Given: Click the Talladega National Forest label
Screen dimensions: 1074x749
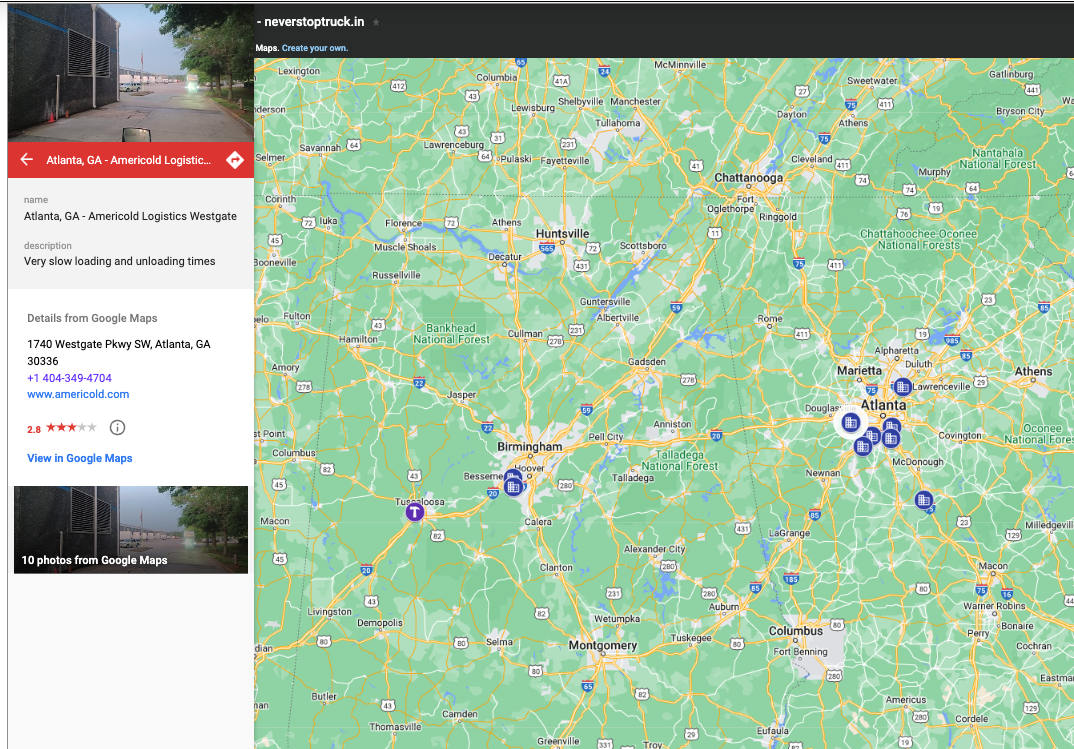Looking at the screenshot, I should tap(679, 460).
